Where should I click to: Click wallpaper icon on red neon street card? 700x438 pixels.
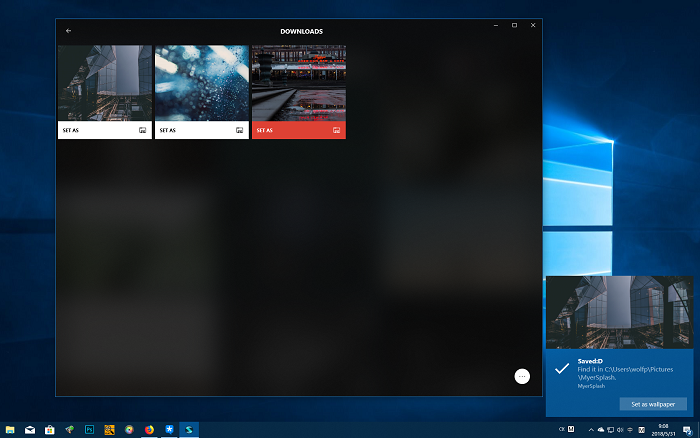[x=336, y=130]
